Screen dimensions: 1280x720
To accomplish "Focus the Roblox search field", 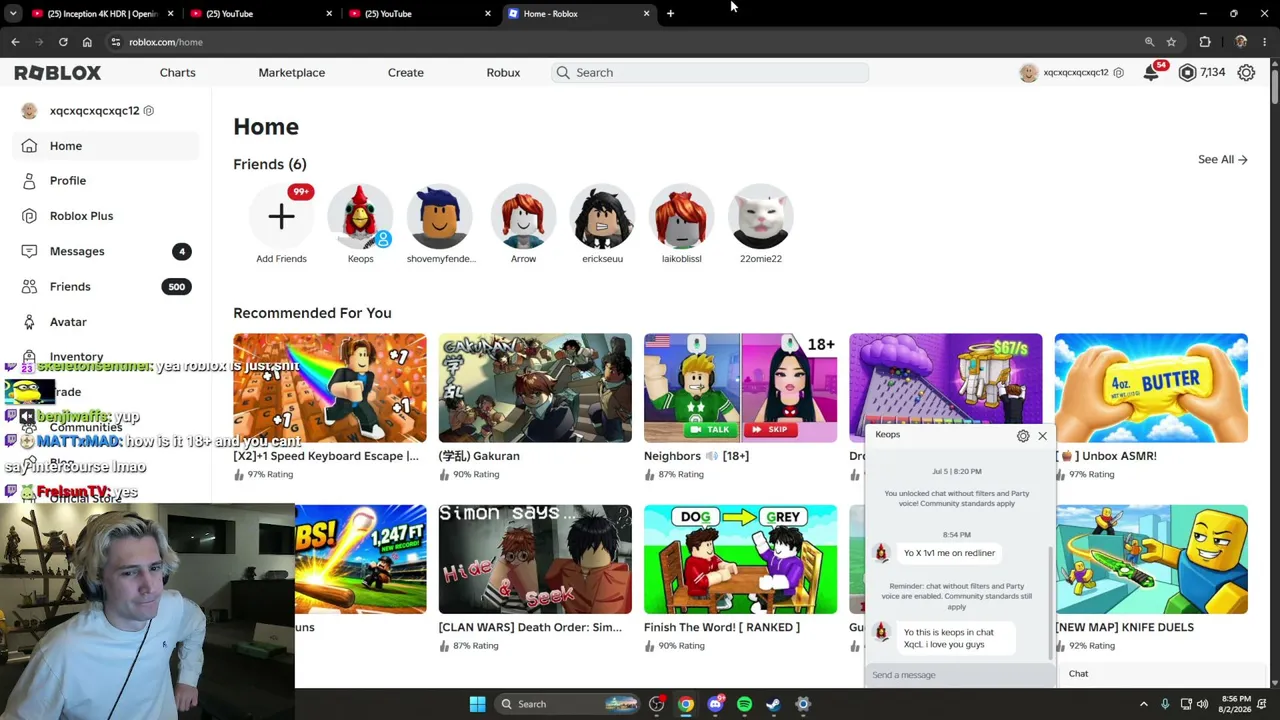I will pos(710,73).
